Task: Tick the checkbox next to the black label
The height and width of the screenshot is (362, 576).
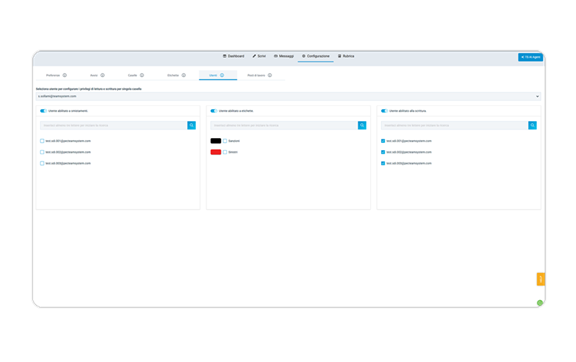Action: [x=225, y=141]
